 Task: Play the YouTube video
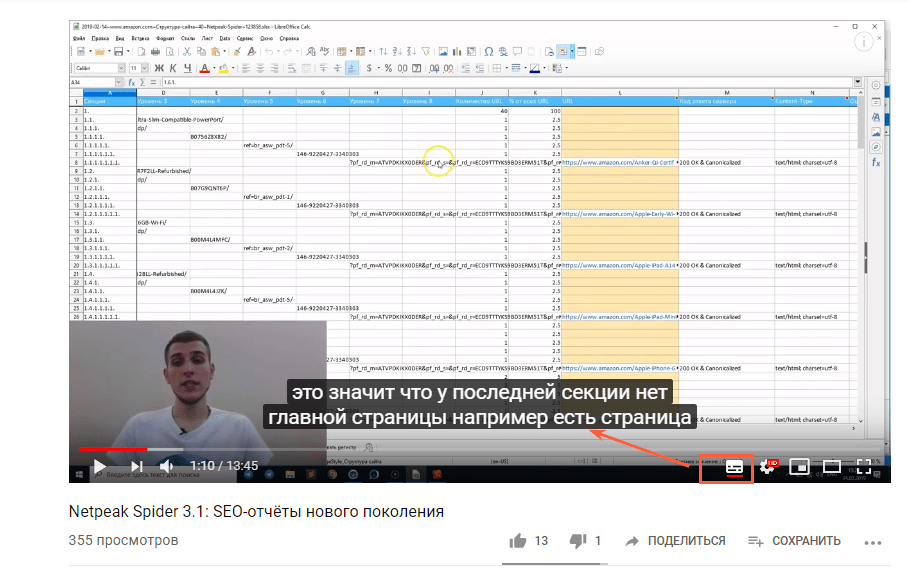point(99,466)
